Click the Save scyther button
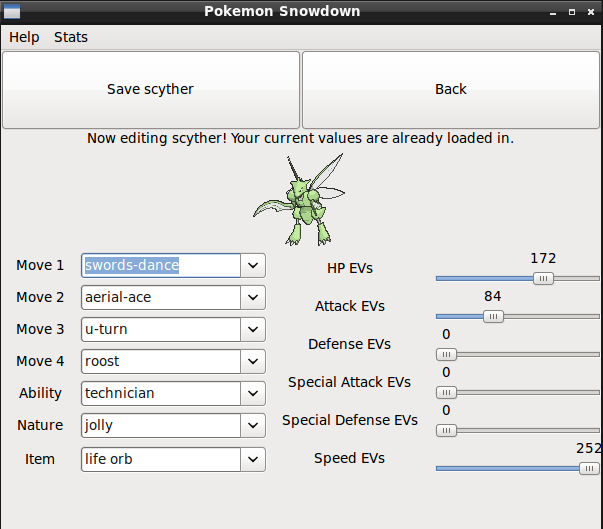 coord(151,90)
